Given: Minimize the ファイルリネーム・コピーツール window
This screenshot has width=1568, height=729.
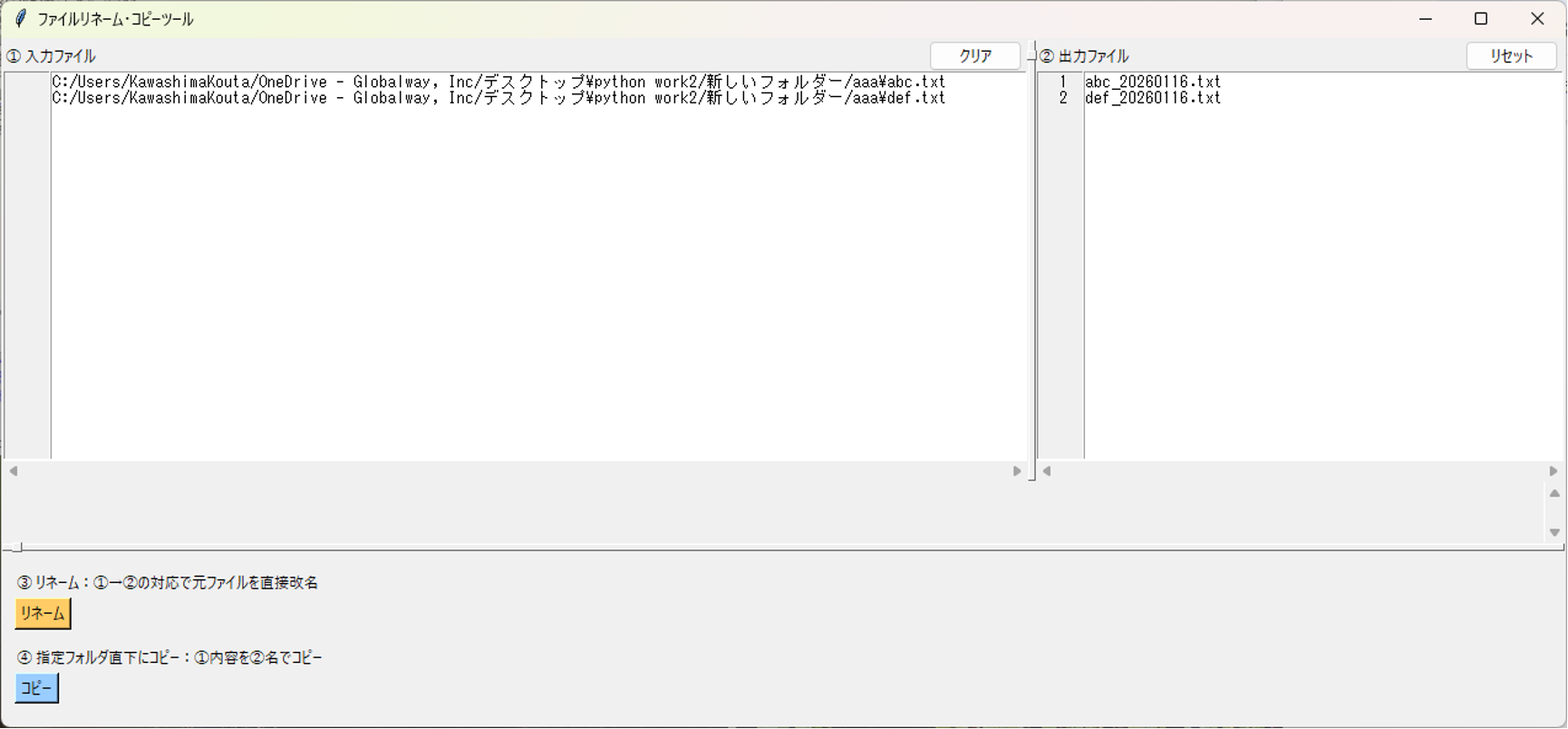Looking at the screenshot, I should click(x=1426, y=19).
